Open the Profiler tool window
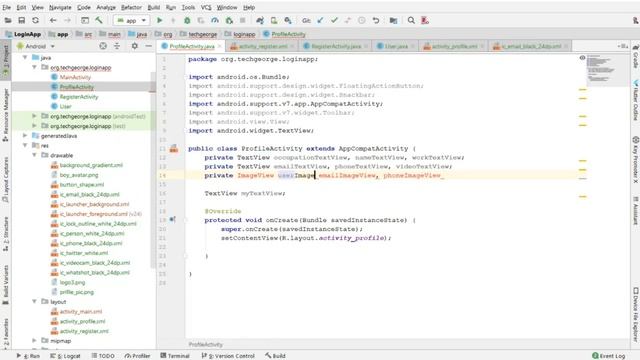Viewport: 640px width, 360px height. pos(138,356)
